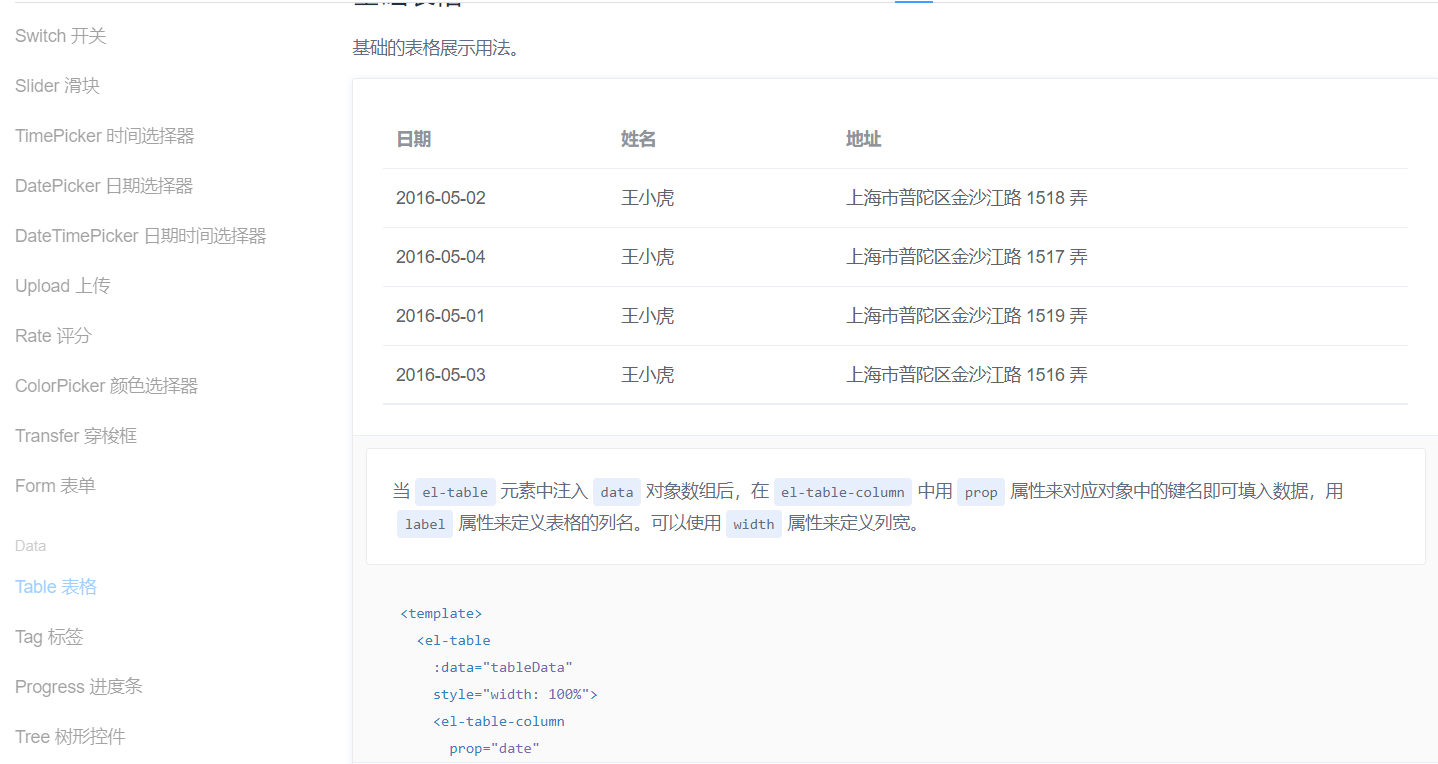Click the style="width: 100%" code line

tap(515, 694)
